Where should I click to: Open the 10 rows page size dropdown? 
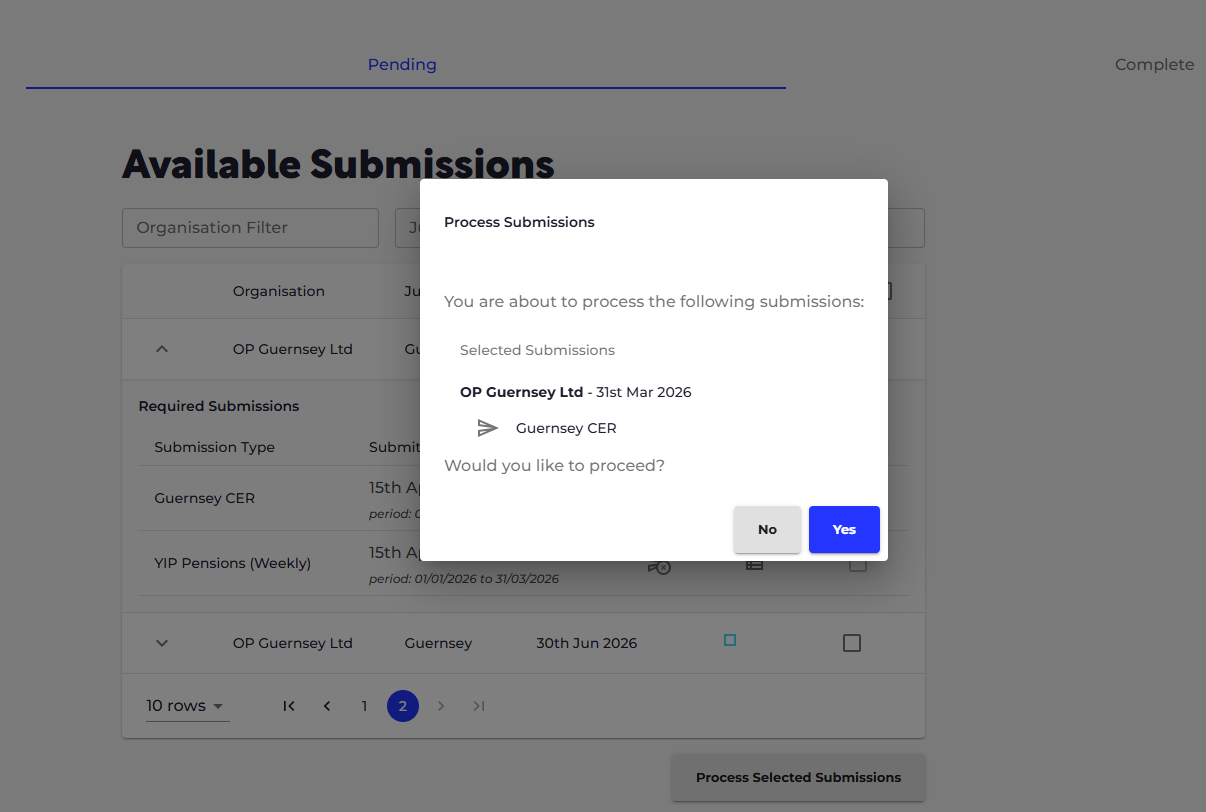tap(187, 706)
